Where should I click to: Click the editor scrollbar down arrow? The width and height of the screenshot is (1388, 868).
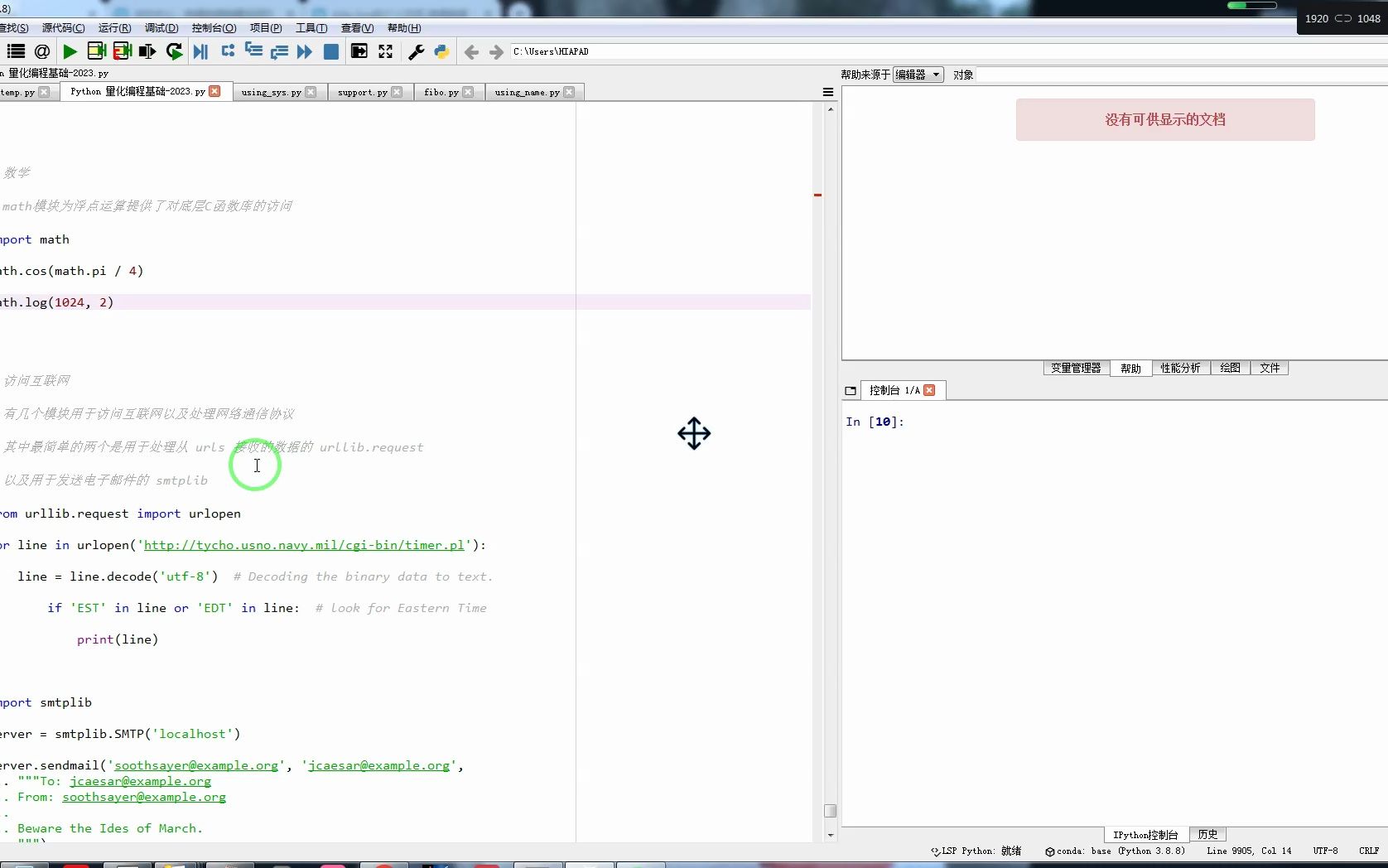pos(831,836)
